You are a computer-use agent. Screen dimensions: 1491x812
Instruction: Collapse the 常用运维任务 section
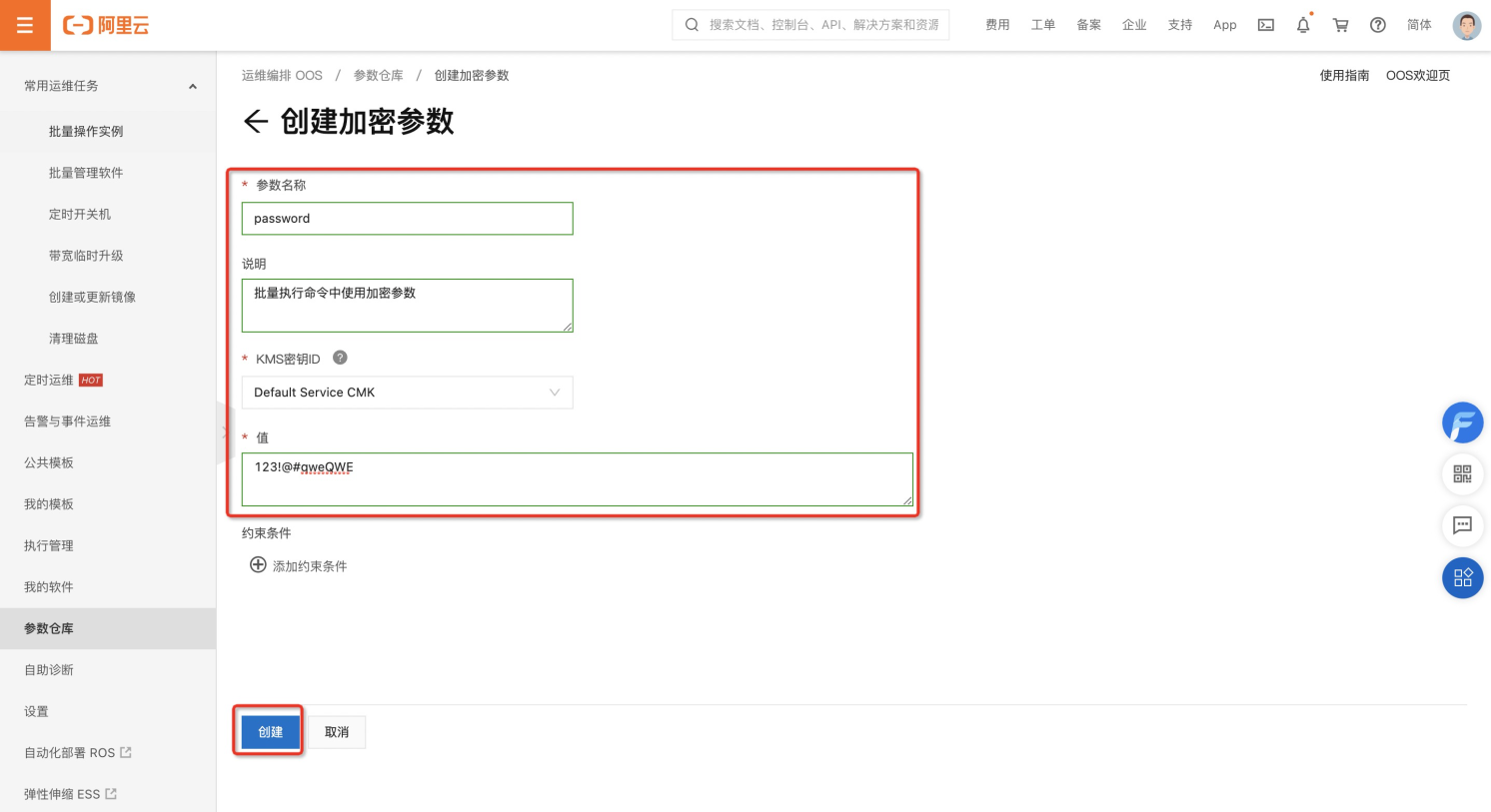coord(193,86)
